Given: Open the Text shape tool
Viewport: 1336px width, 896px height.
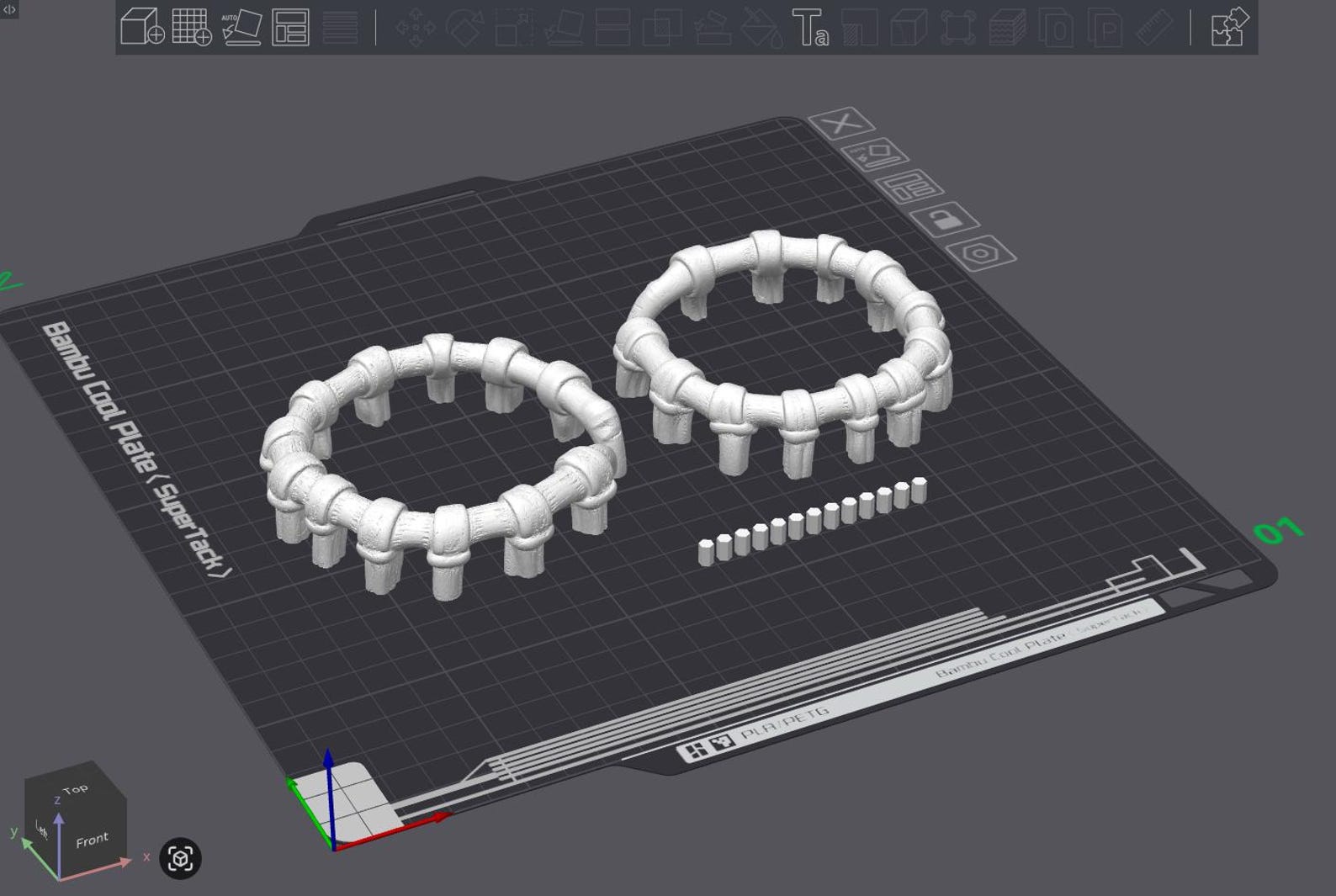Looking at the screenshot, I should coord(810,27).
